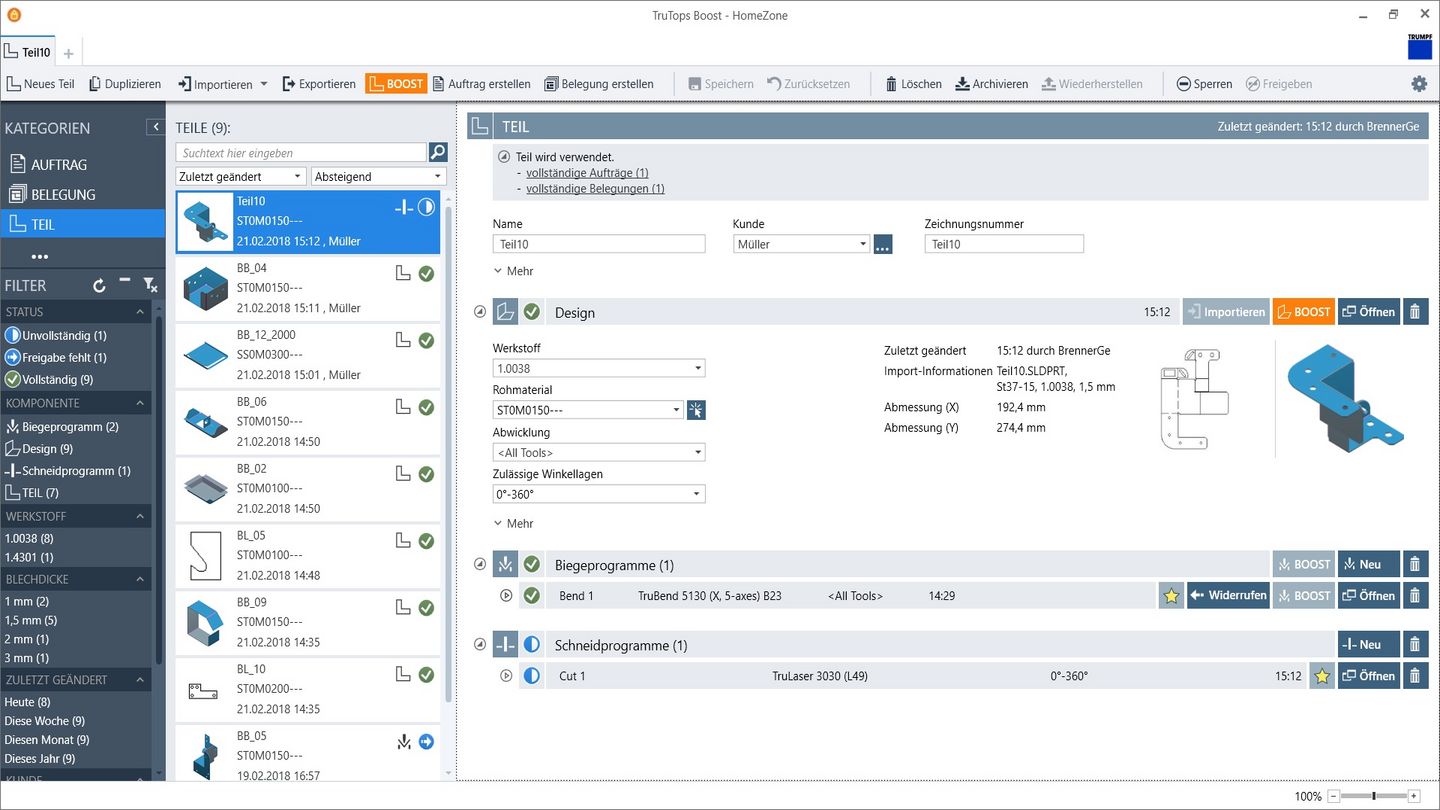Open the vollständige Aufträge link

tap(587, 173)
